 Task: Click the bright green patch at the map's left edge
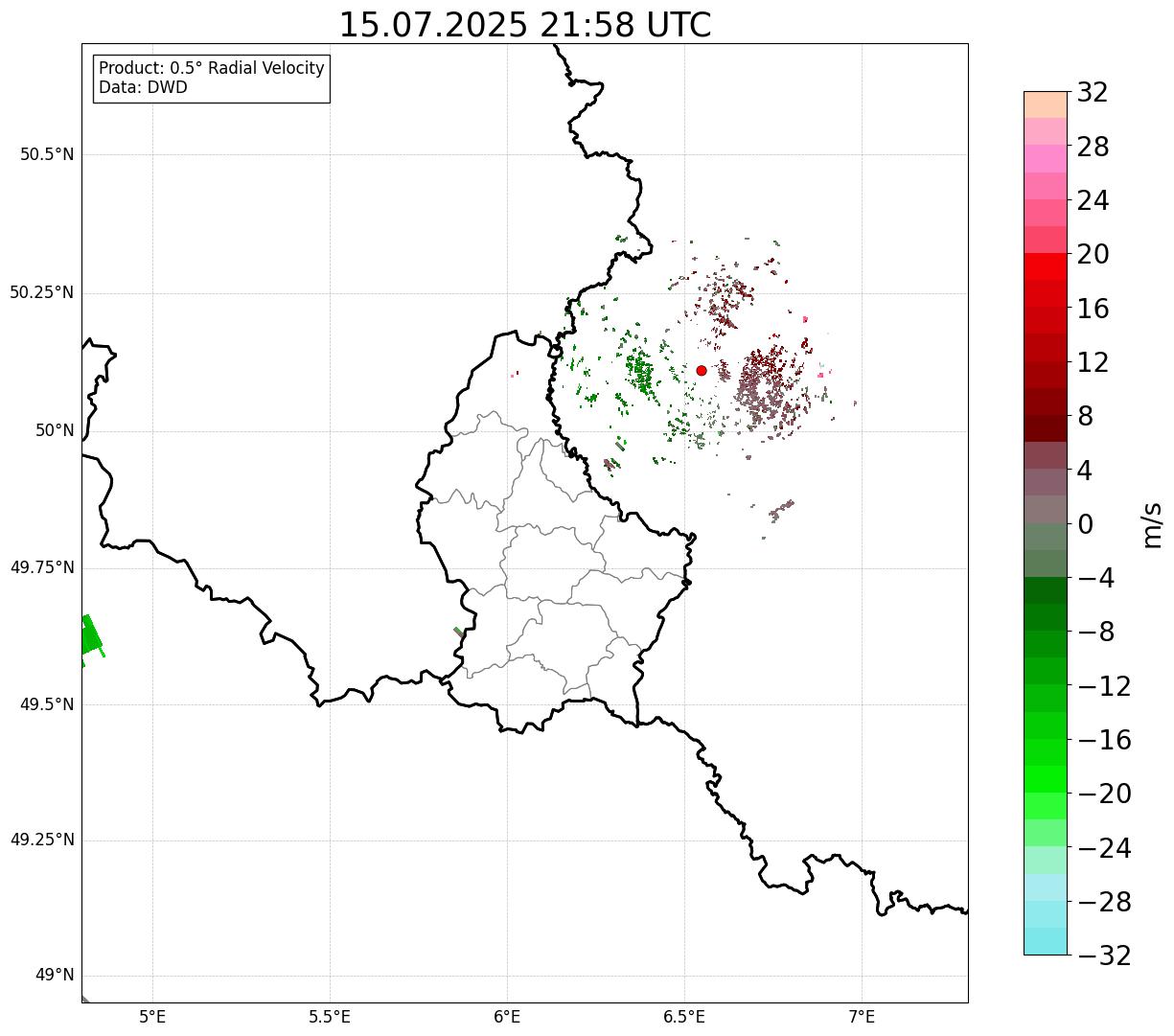[x=91, y=638]
